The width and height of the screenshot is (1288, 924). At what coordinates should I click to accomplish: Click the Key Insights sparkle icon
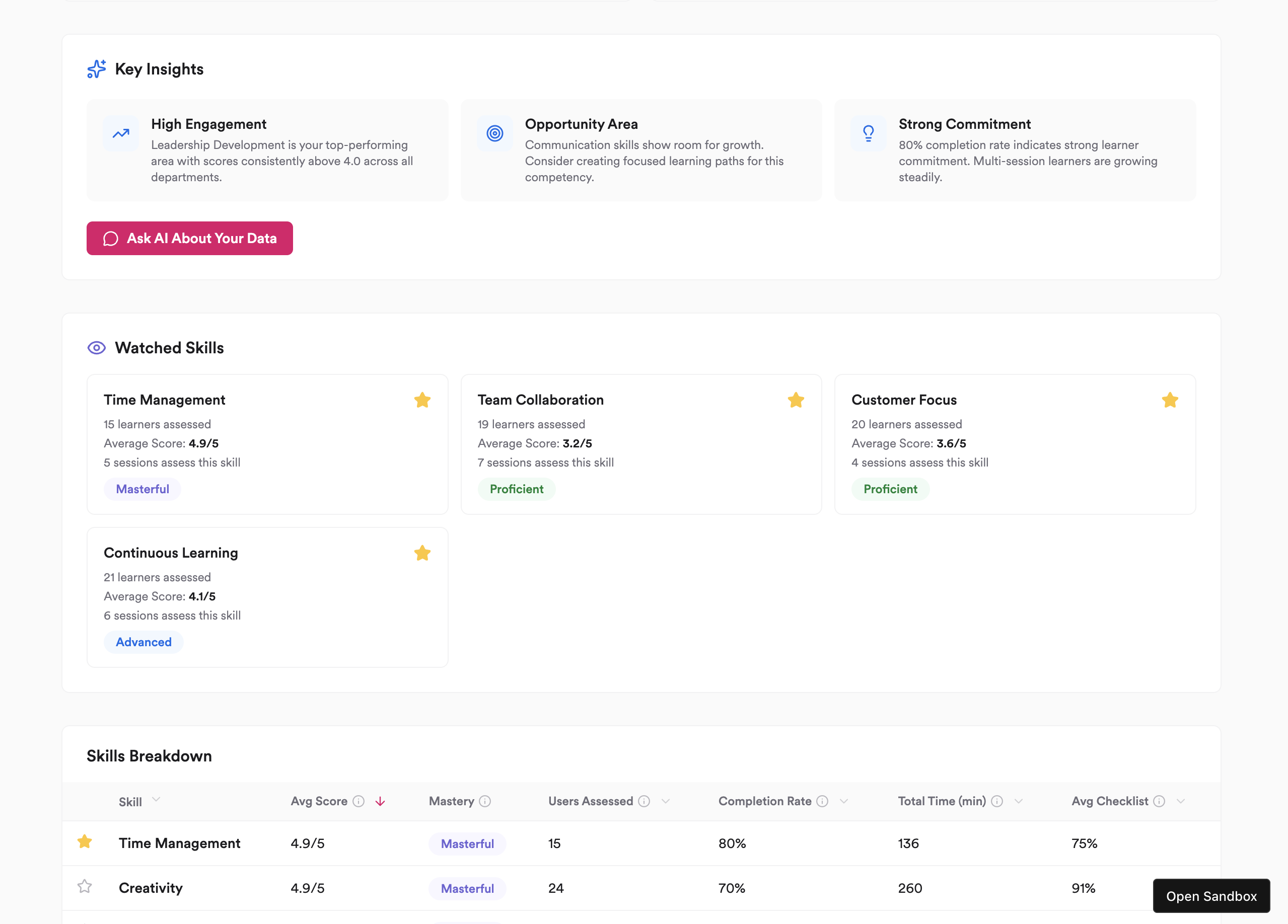tap(97, 69)
